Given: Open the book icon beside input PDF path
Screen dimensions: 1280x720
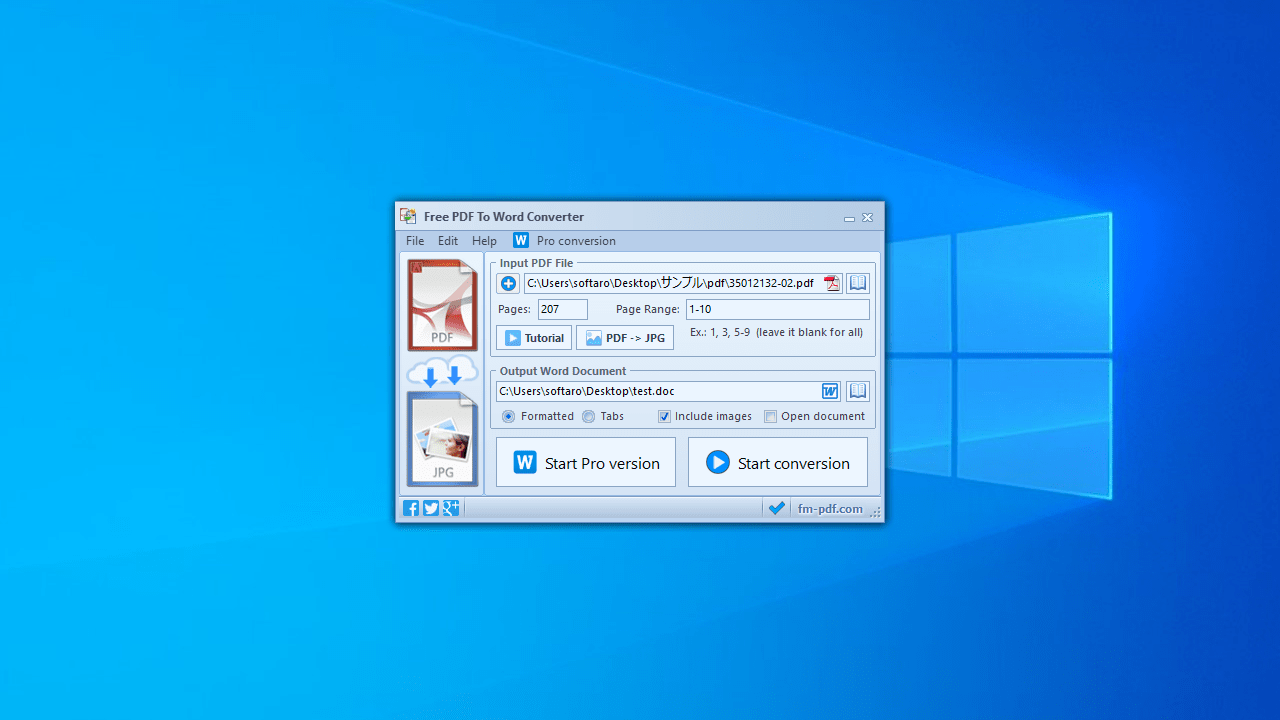Looking at the screenshot, I should [x=858, y=284].
